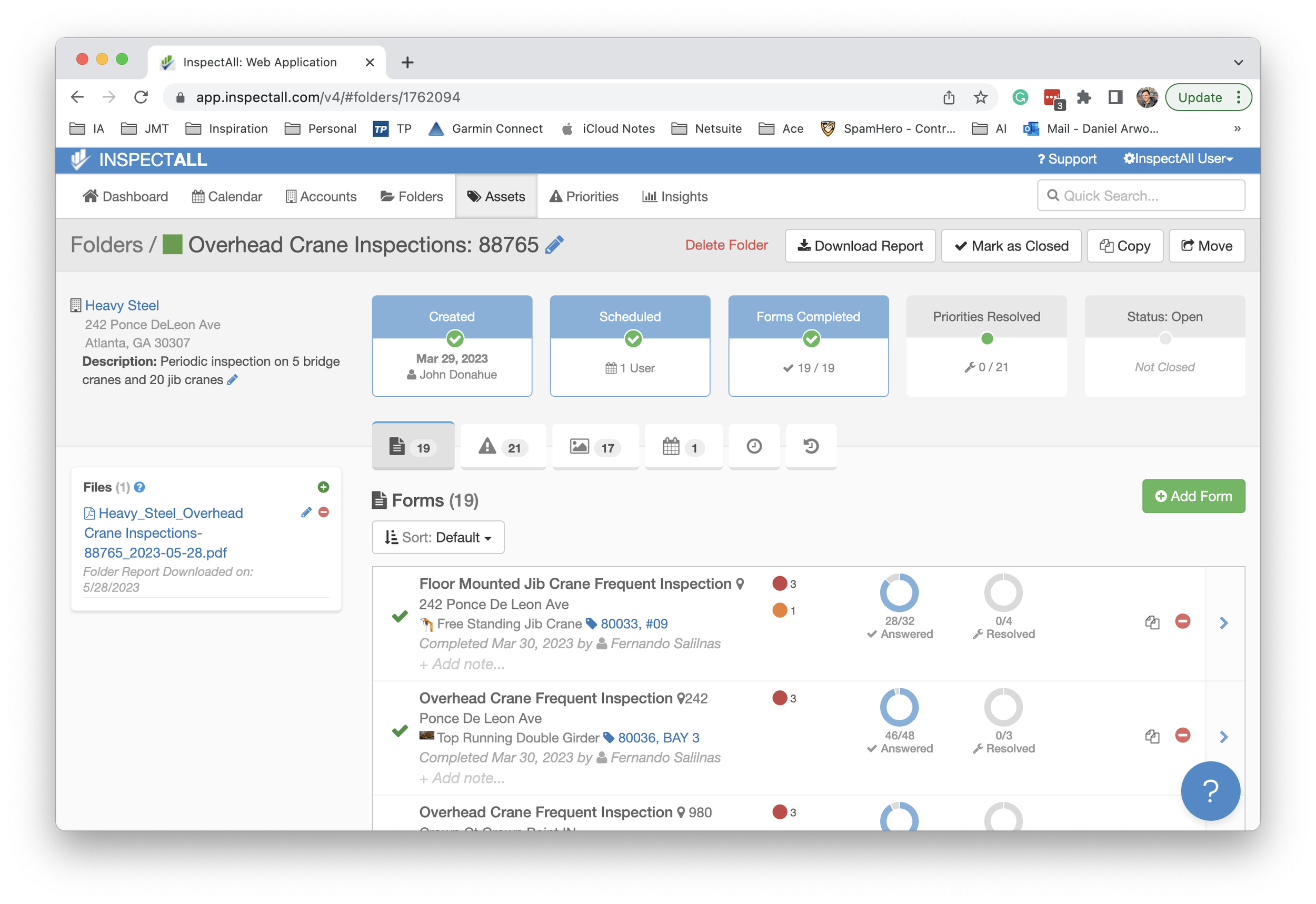Open the time tracking clock tab

pos(753,446)
